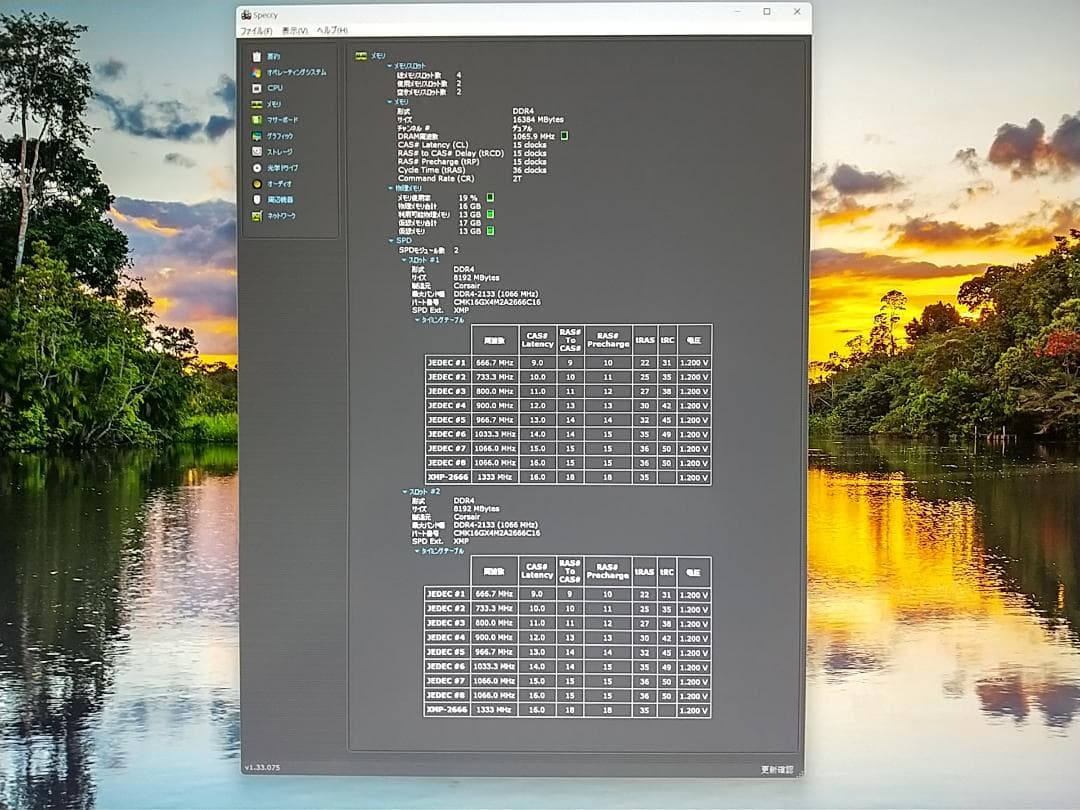1080x810 pixels.
Task: Open the グラフィック section icon
Action: (257, 136)
